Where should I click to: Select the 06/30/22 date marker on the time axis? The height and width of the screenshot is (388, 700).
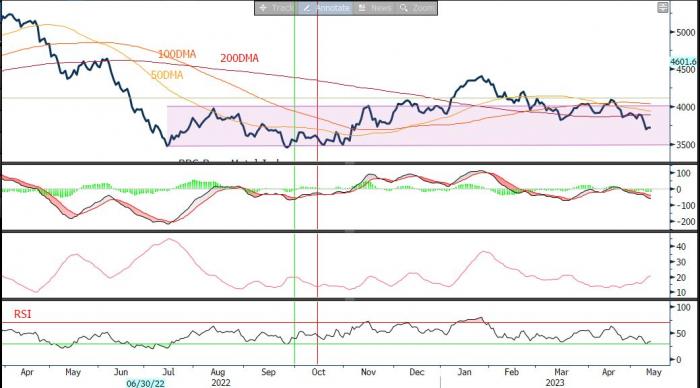pos(145,384)
